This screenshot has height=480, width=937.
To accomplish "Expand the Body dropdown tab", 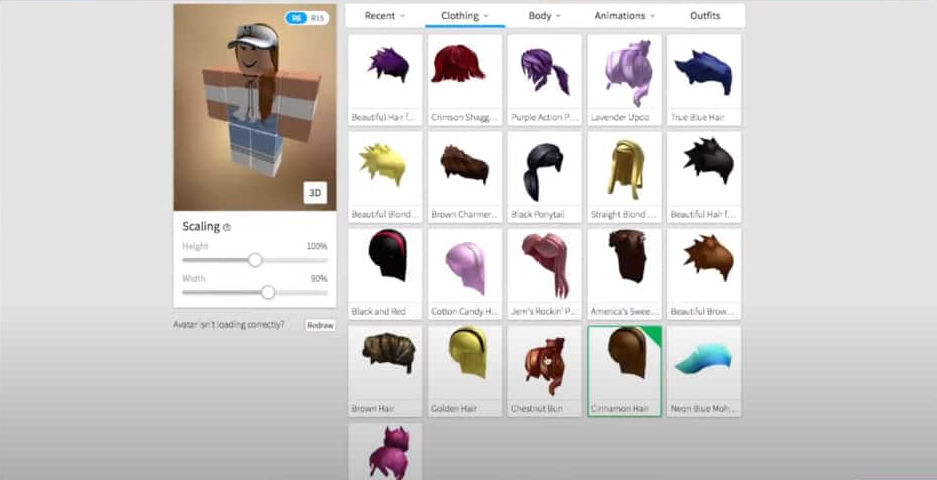I will [544, 16].
